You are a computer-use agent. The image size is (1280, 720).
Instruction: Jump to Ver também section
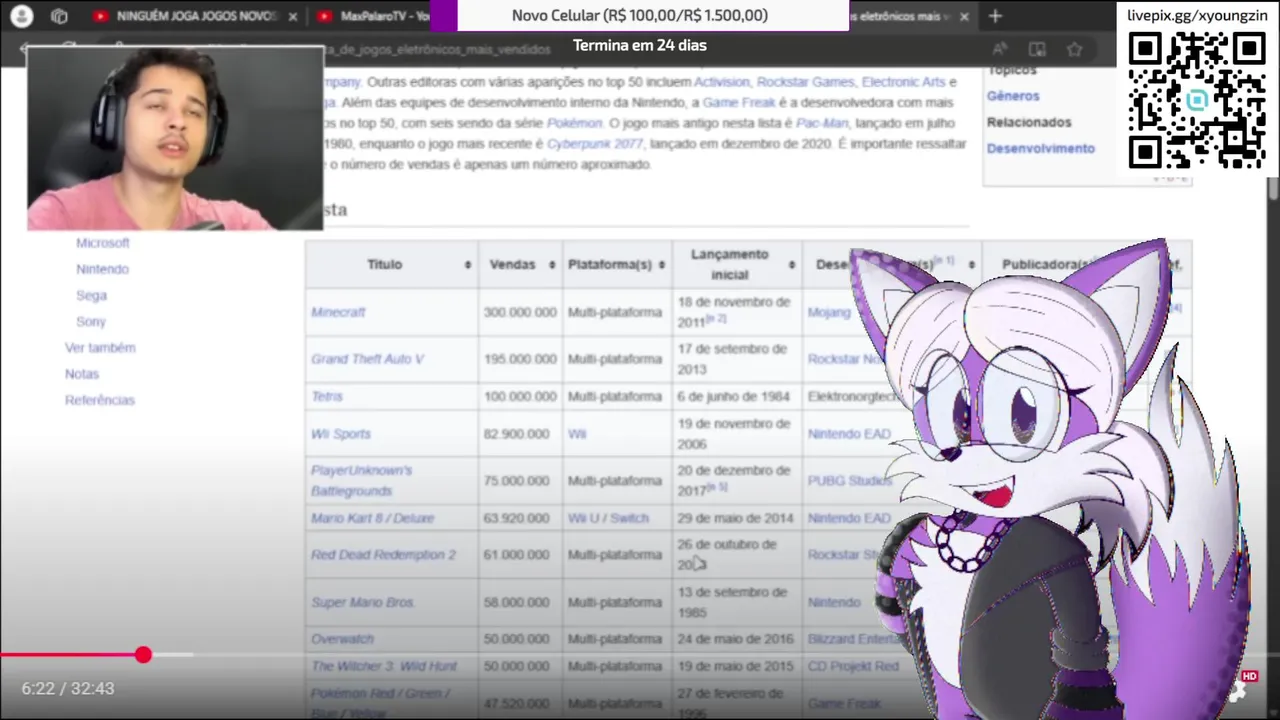pyautogui.click(x=100, y=347)
